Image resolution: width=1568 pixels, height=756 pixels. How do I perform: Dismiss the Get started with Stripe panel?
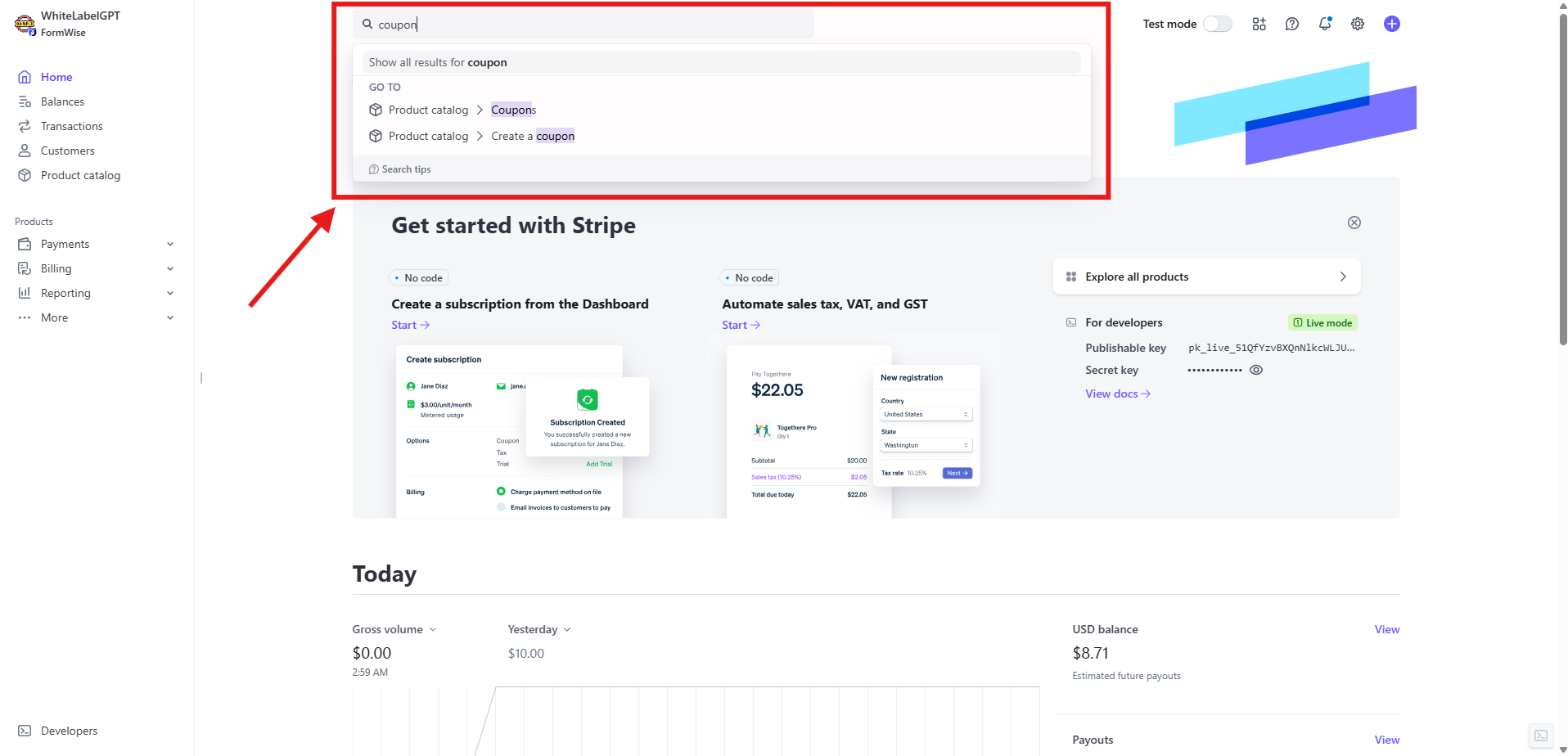tap(1354, 223)
